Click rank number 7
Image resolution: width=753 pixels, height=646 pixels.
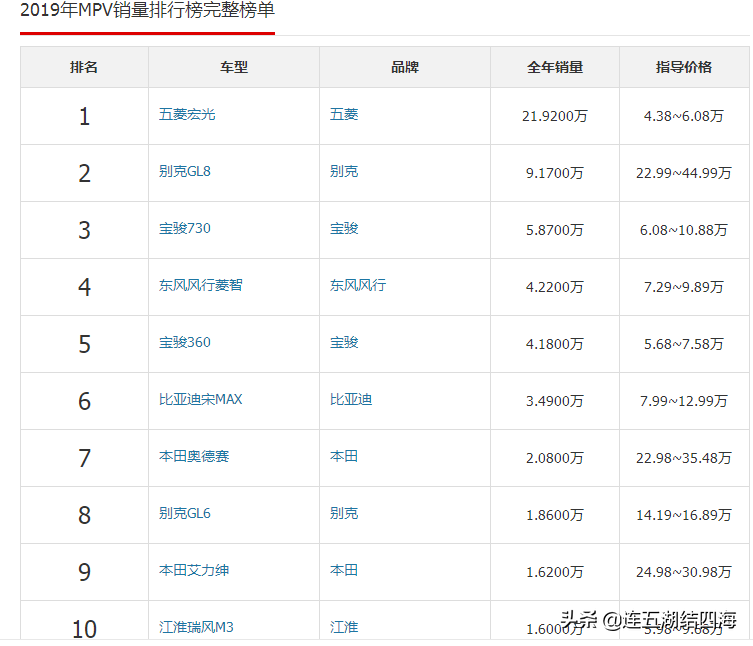[85, 459]
